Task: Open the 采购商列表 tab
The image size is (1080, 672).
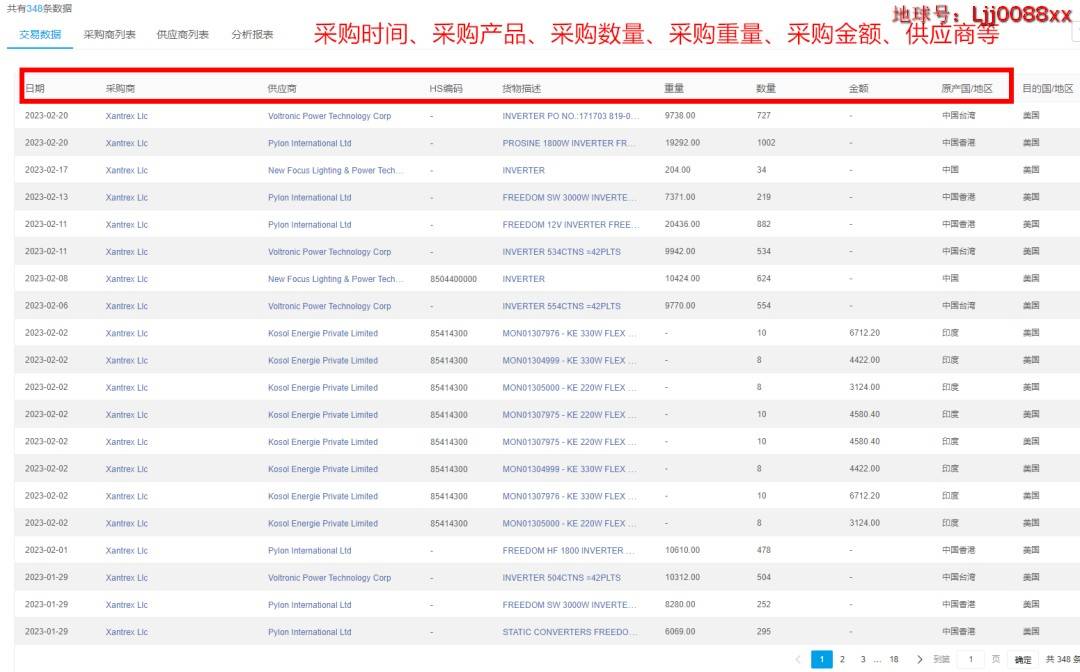Action: point(110,34)
